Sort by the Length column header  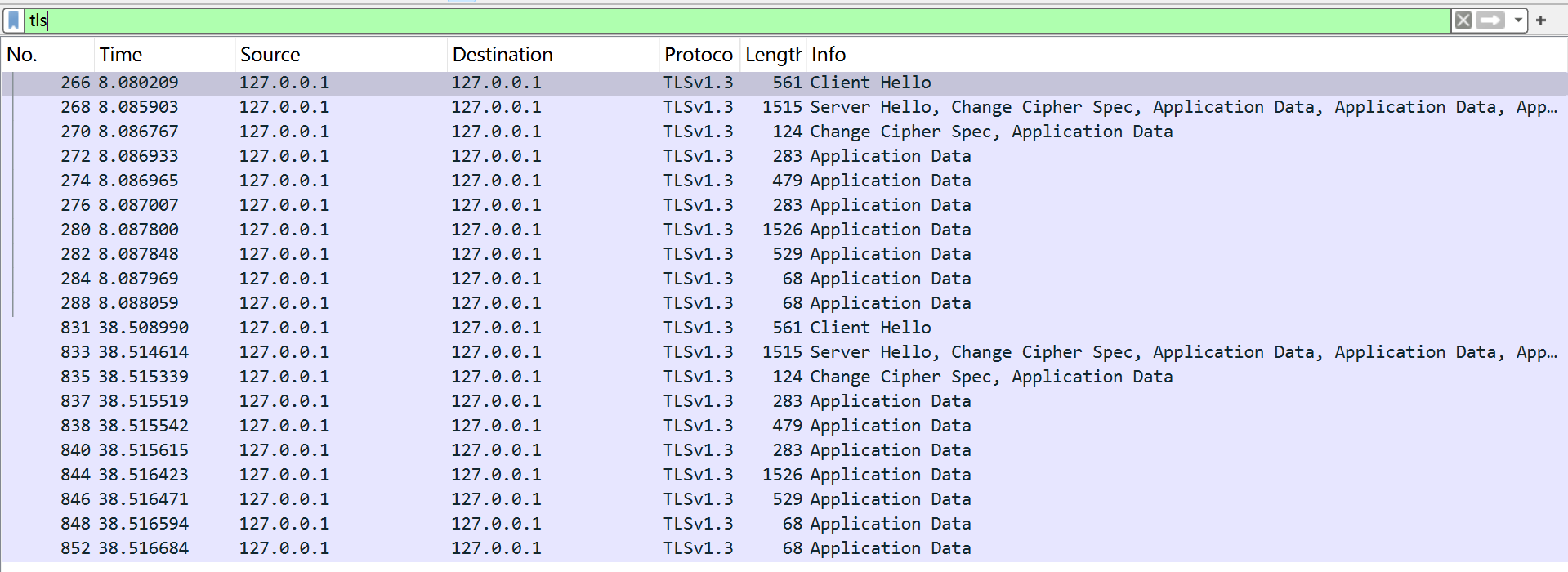[772, 55]
